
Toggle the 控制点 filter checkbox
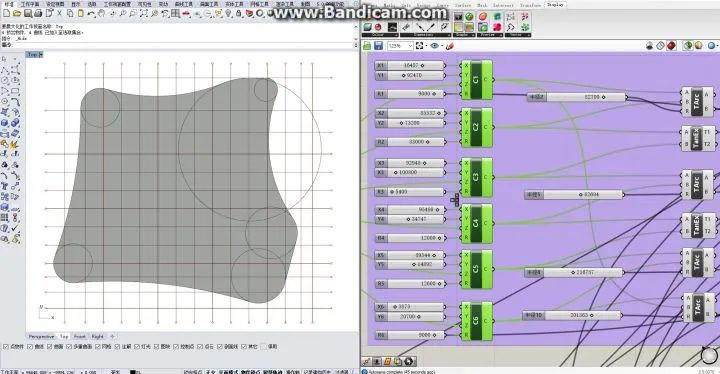(x=176, y=346)
